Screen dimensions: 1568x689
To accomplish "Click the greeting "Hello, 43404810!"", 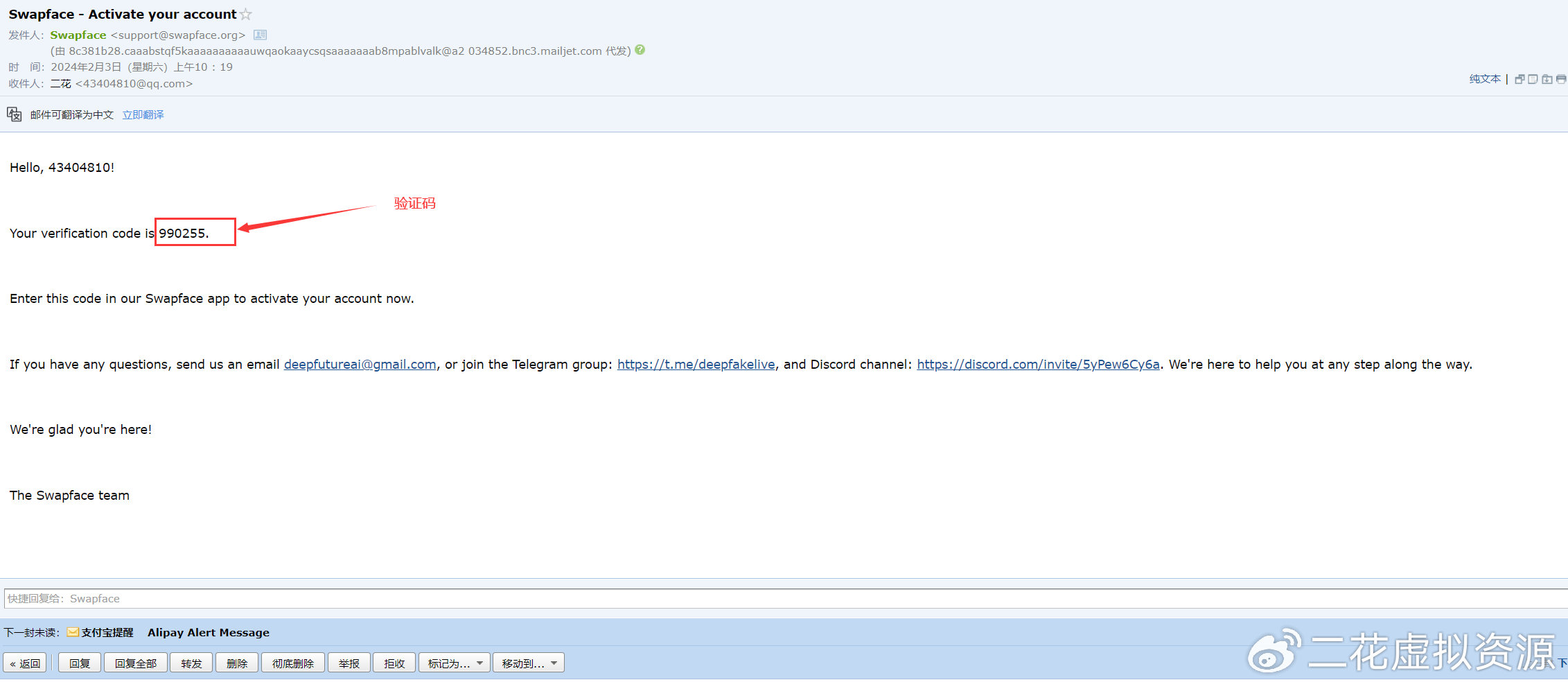I will click(62, 168).
